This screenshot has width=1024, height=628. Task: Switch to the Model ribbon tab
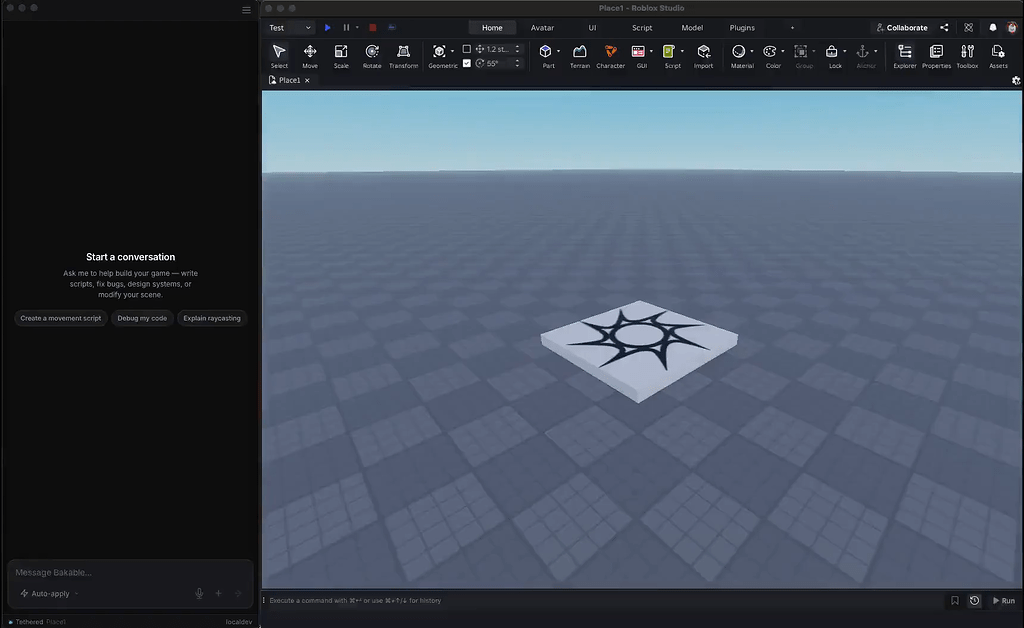point(692,27)
